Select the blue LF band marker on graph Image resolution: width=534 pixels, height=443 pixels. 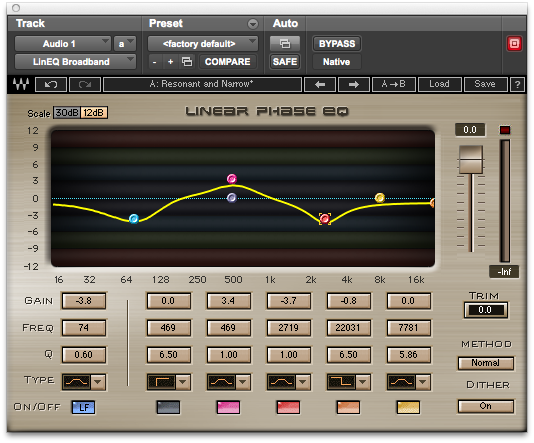(x=134, y=219)
